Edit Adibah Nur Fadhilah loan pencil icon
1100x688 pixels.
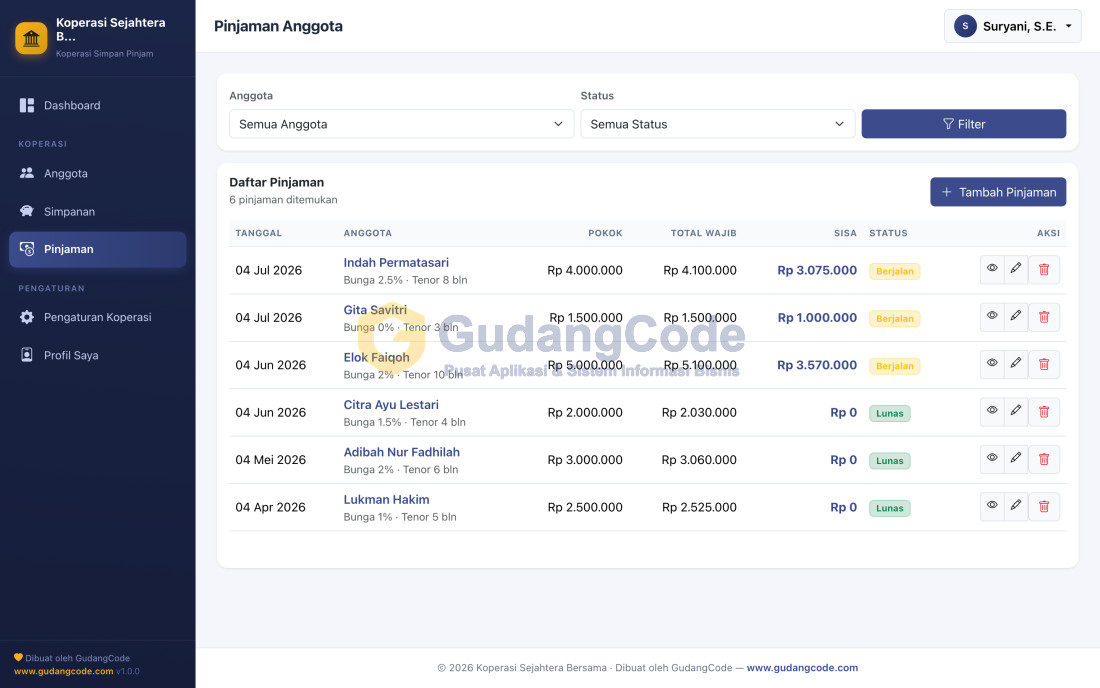point(1016,459)
